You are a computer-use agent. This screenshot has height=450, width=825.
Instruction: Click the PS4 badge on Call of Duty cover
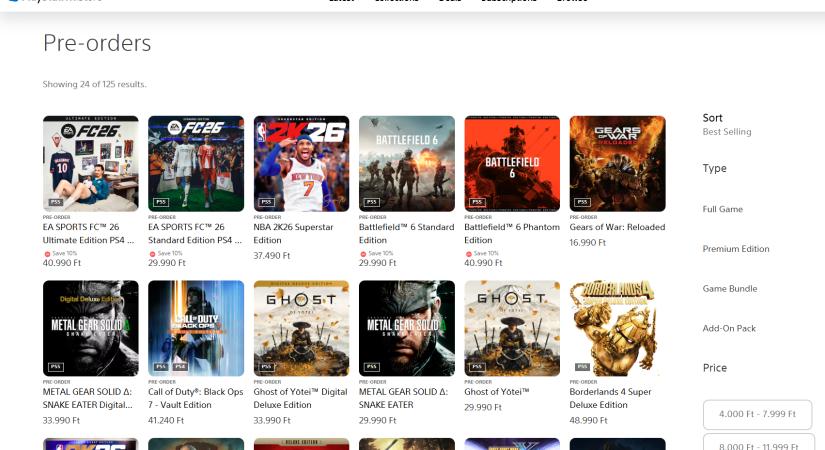point(180,367)
